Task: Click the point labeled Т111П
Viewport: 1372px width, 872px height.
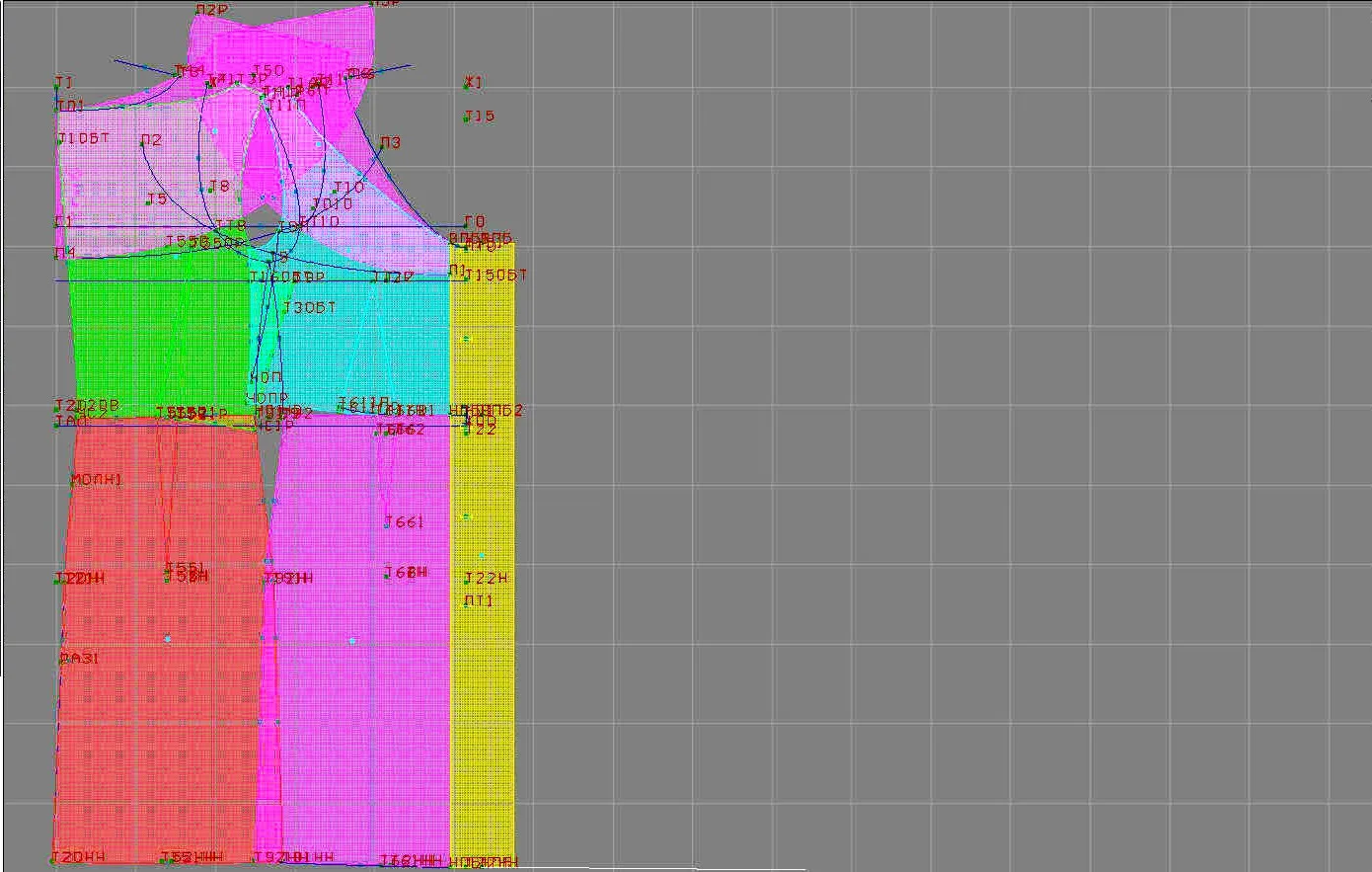Action: [x=285, y=105]
